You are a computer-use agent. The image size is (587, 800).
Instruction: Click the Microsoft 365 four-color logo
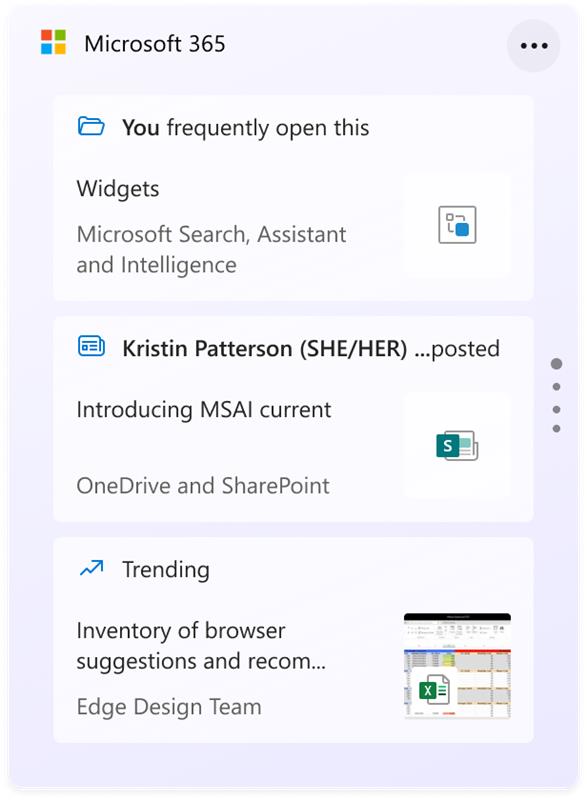click(x=54, y=42)
